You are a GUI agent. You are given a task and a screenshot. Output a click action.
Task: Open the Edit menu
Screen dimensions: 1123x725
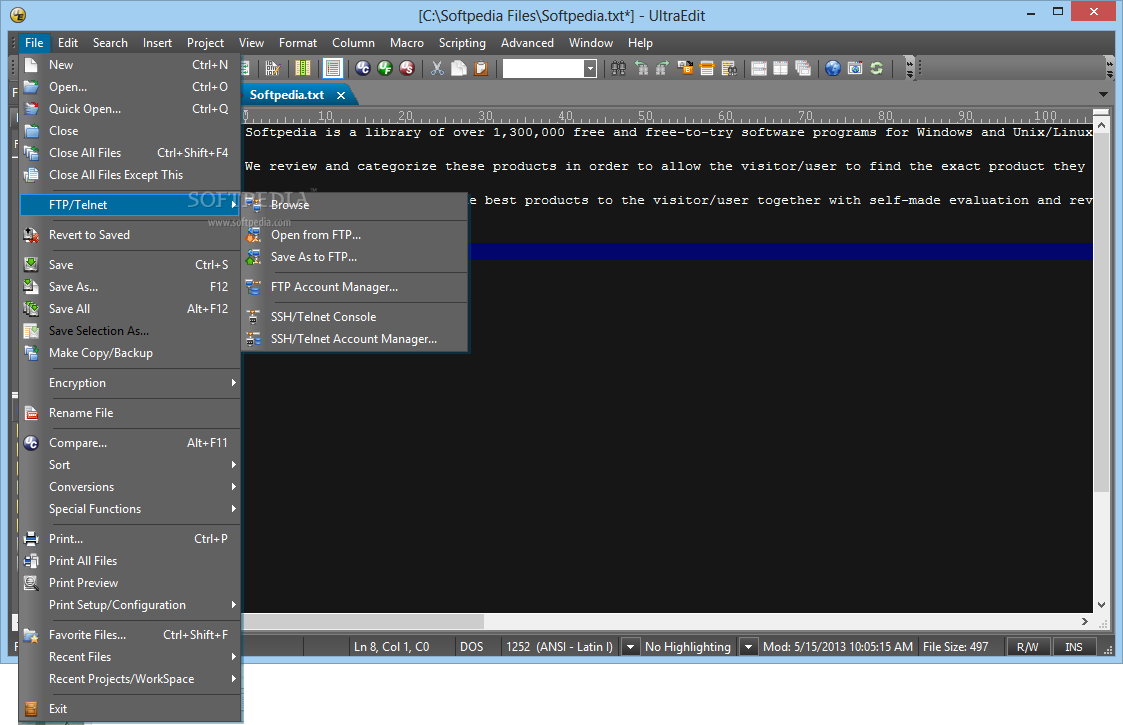coord(68,43)
